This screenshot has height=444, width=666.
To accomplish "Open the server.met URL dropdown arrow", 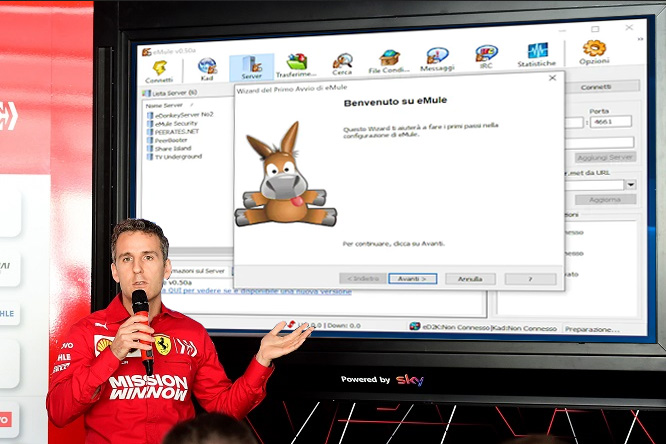I will pos(631,184).
